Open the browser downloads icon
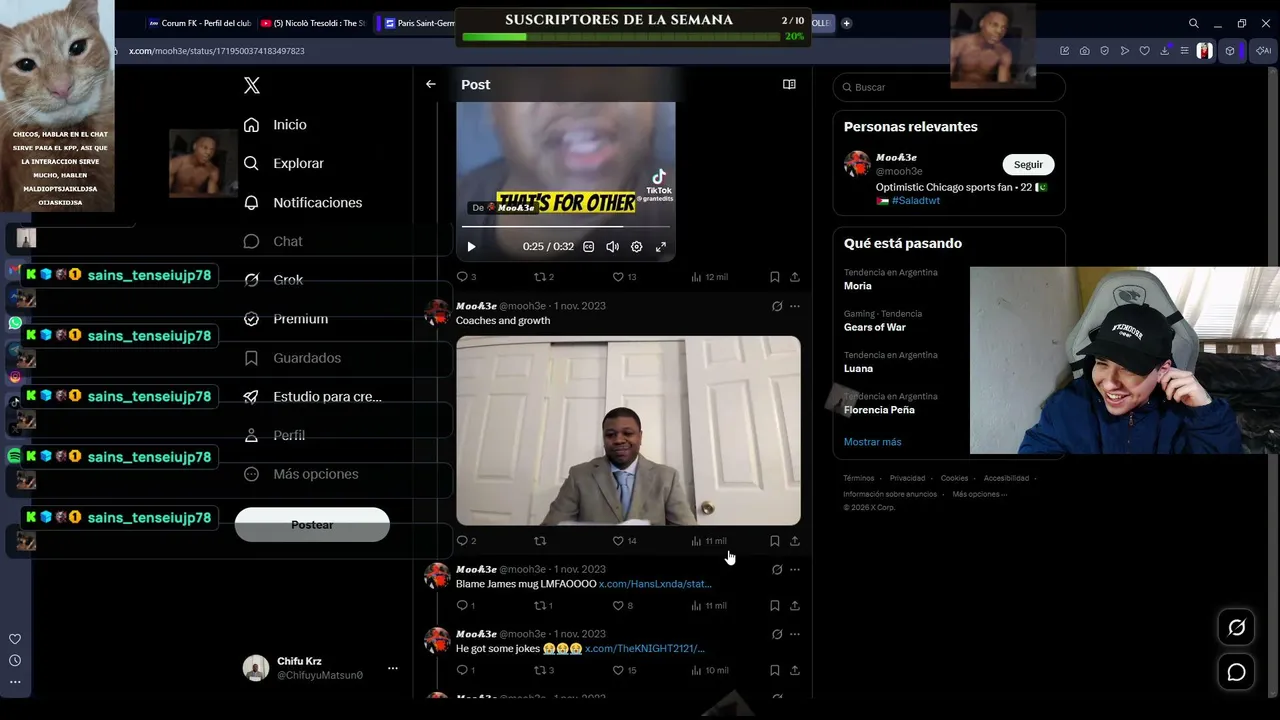 pos(1165,51)
